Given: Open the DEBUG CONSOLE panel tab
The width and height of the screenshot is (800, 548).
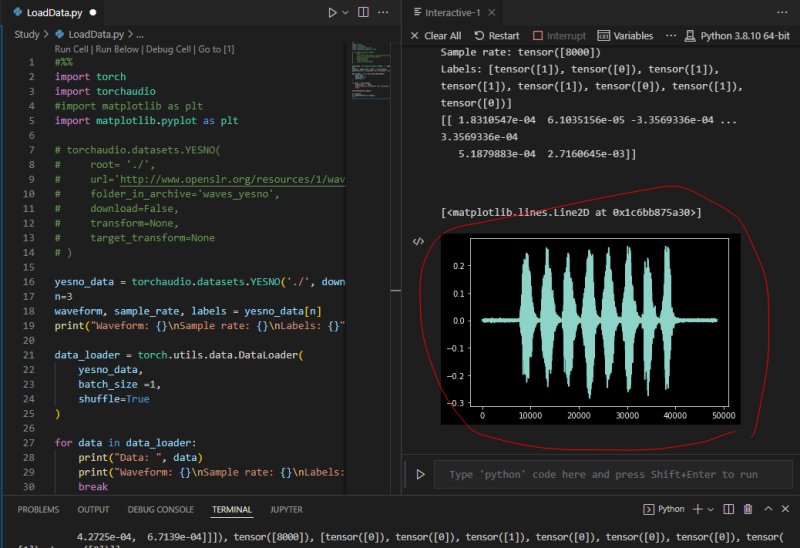Looking at the screenshot, I should click(161, 509).
